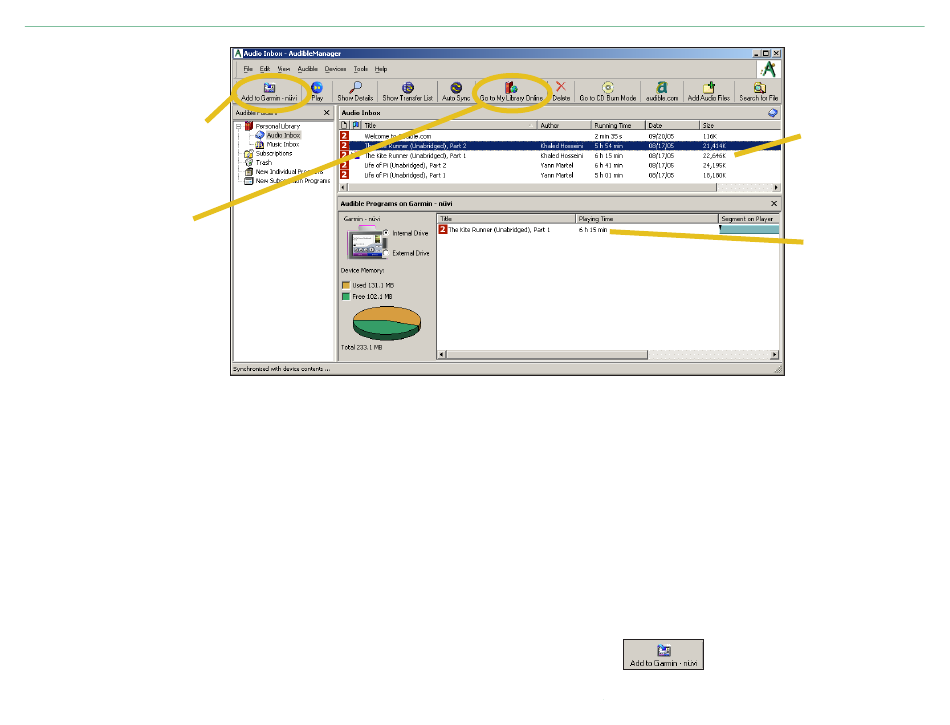Click the Add to Garmin - nüvi toolbar button
Viewport: 950px width, 725px height.
[x=269, y=92]
